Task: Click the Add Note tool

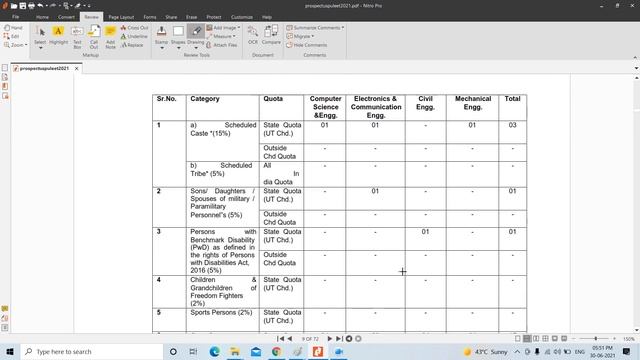Action: (x=110, y=37)
